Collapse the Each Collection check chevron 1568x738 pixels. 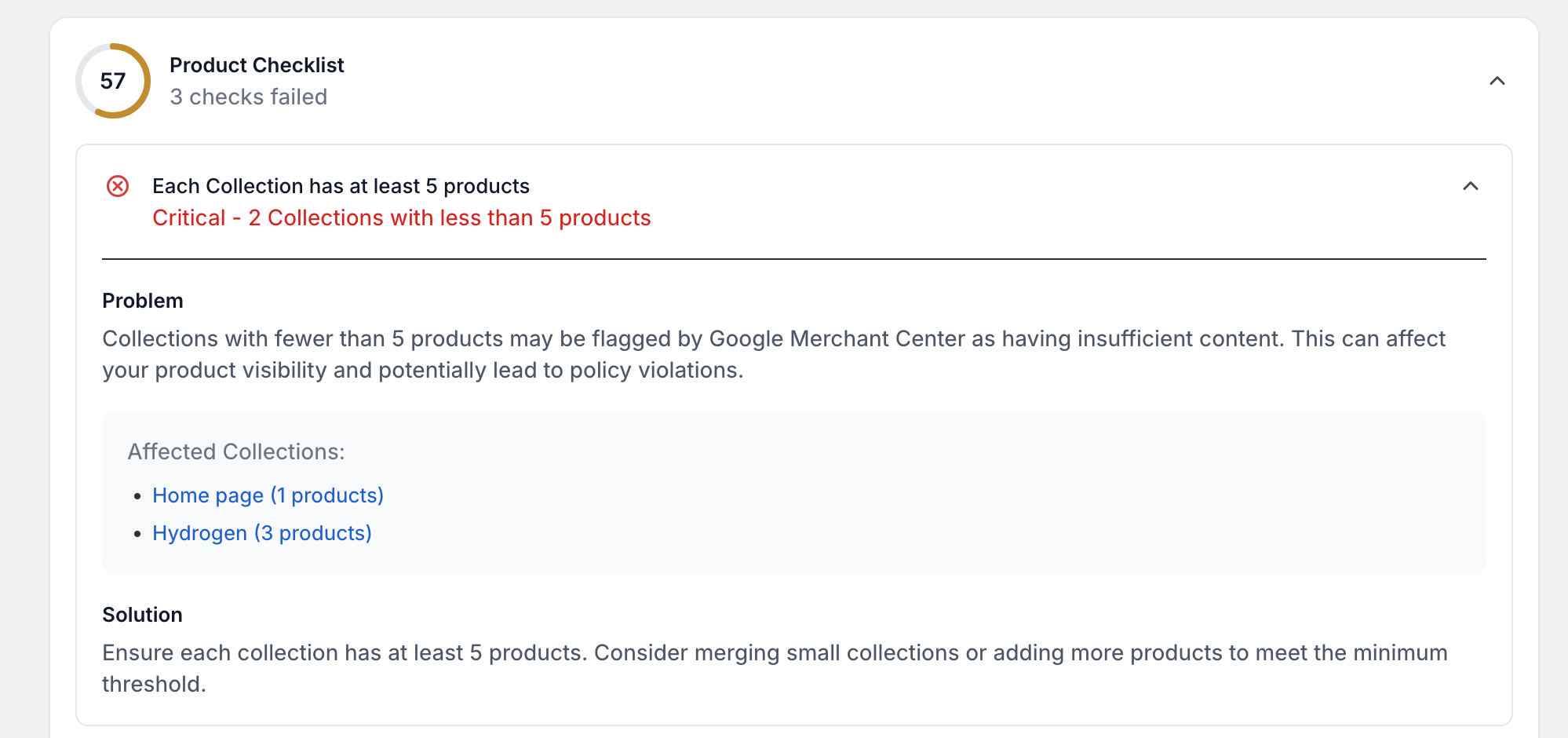click(x=1470, y=186)
